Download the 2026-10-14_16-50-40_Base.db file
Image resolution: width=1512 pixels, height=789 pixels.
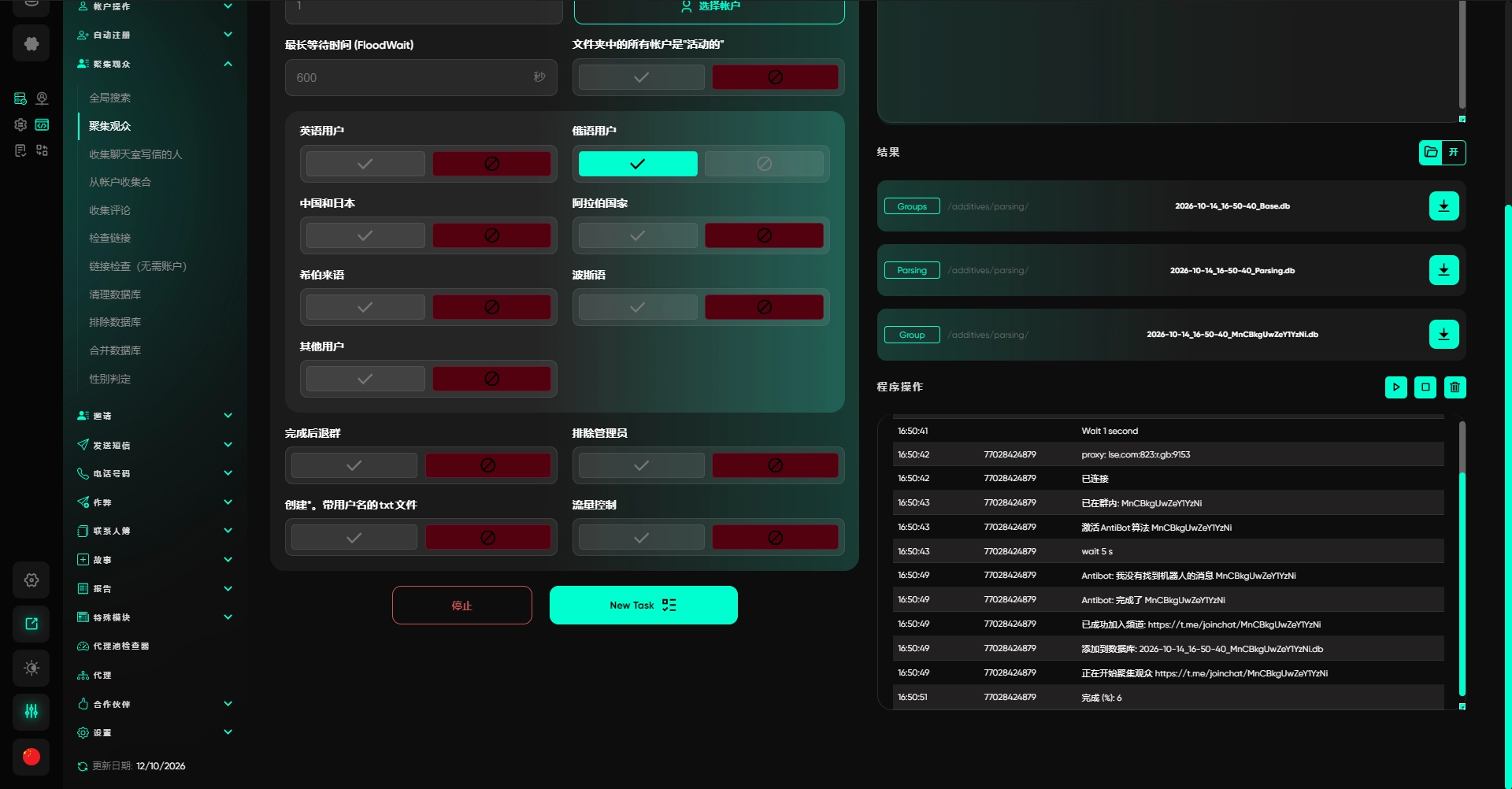coord(1443,206)
